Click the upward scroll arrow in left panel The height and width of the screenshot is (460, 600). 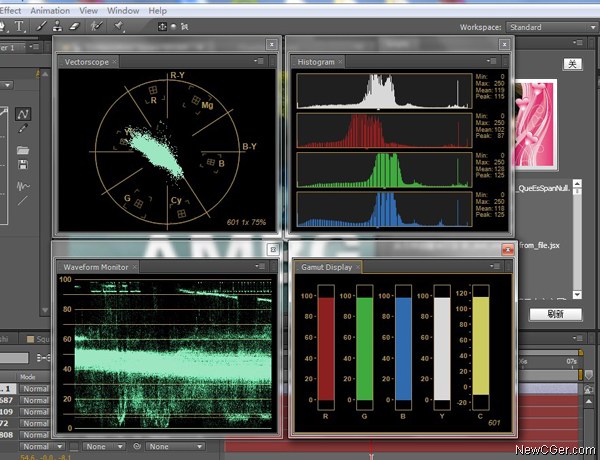pyautogui.click(x=45, y=74)
